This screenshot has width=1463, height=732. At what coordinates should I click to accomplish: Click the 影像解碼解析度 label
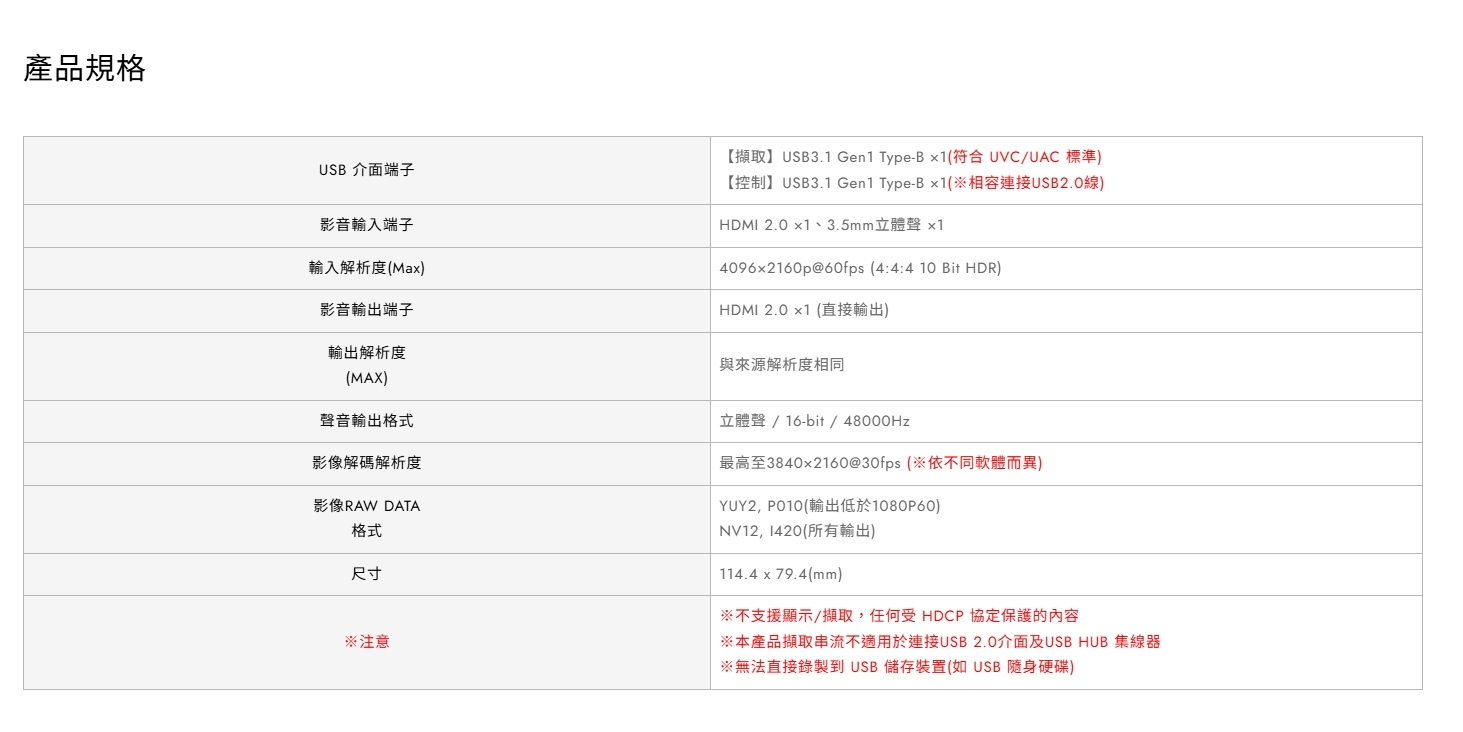366,463
